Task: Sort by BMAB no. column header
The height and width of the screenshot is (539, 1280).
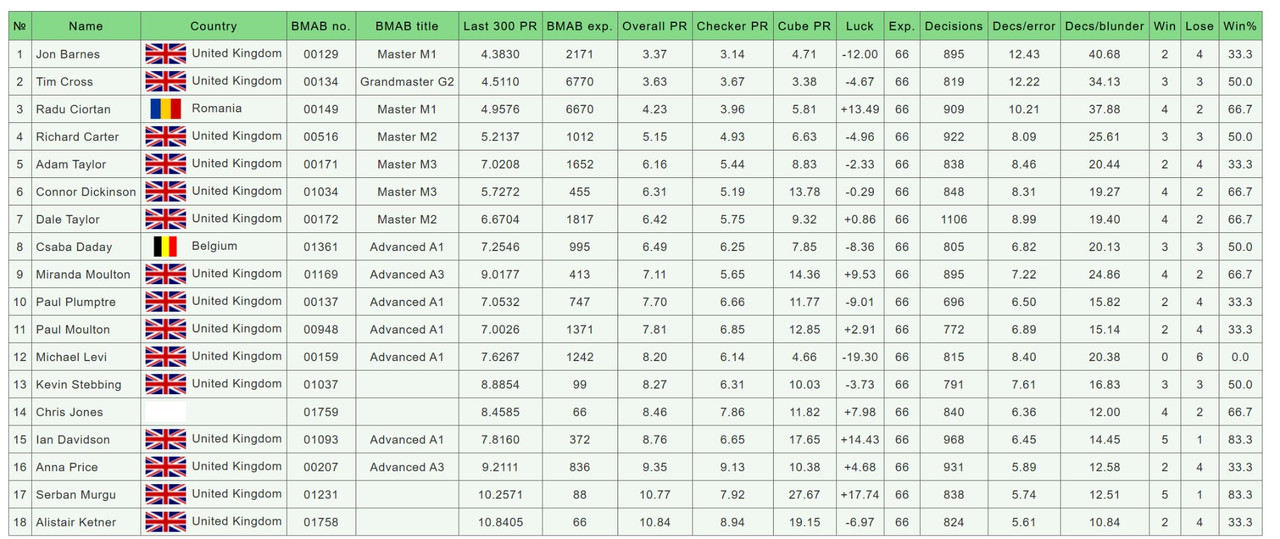Action: tap(319, 26)
